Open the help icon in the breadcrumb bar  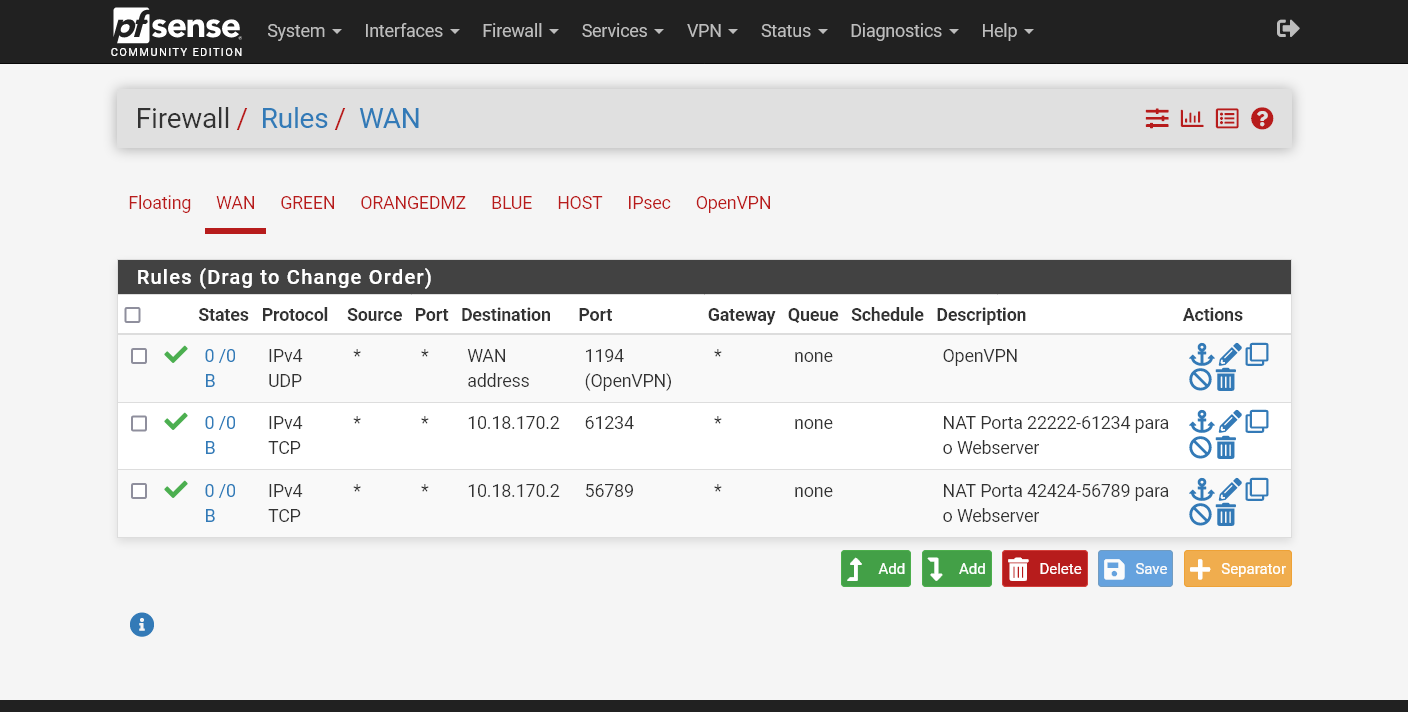(1262, 118)
